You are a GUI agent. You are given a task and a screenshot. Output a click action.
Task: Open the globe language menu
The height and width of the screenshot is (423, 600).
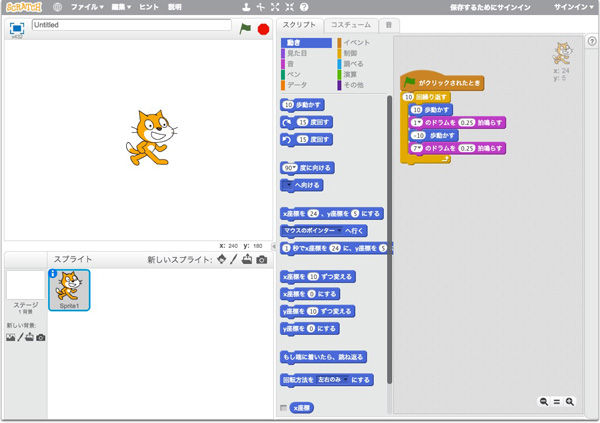[57, 7]
